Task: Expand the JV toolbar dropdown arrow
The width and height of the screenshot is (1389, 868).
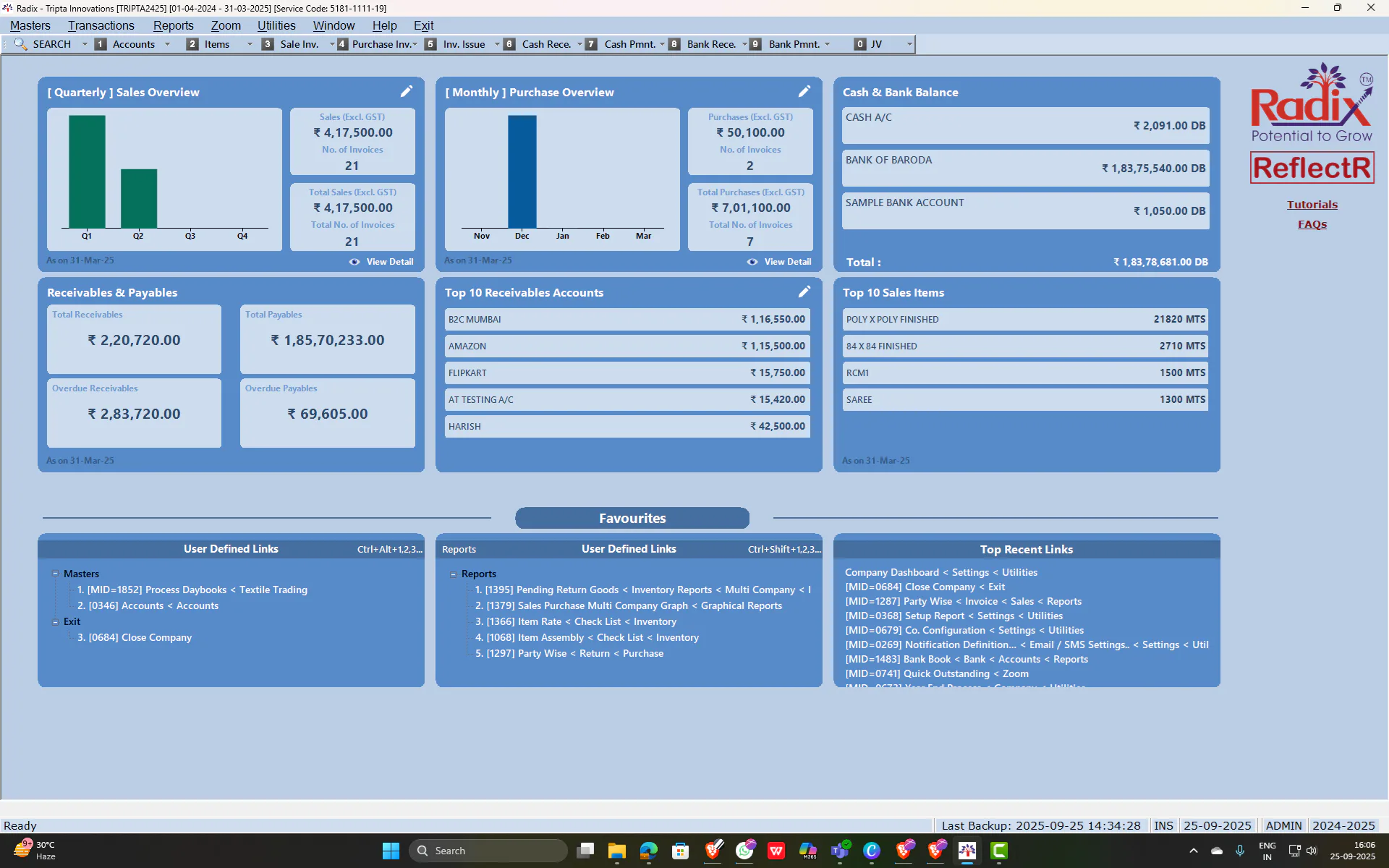Action: pos(909,44)
